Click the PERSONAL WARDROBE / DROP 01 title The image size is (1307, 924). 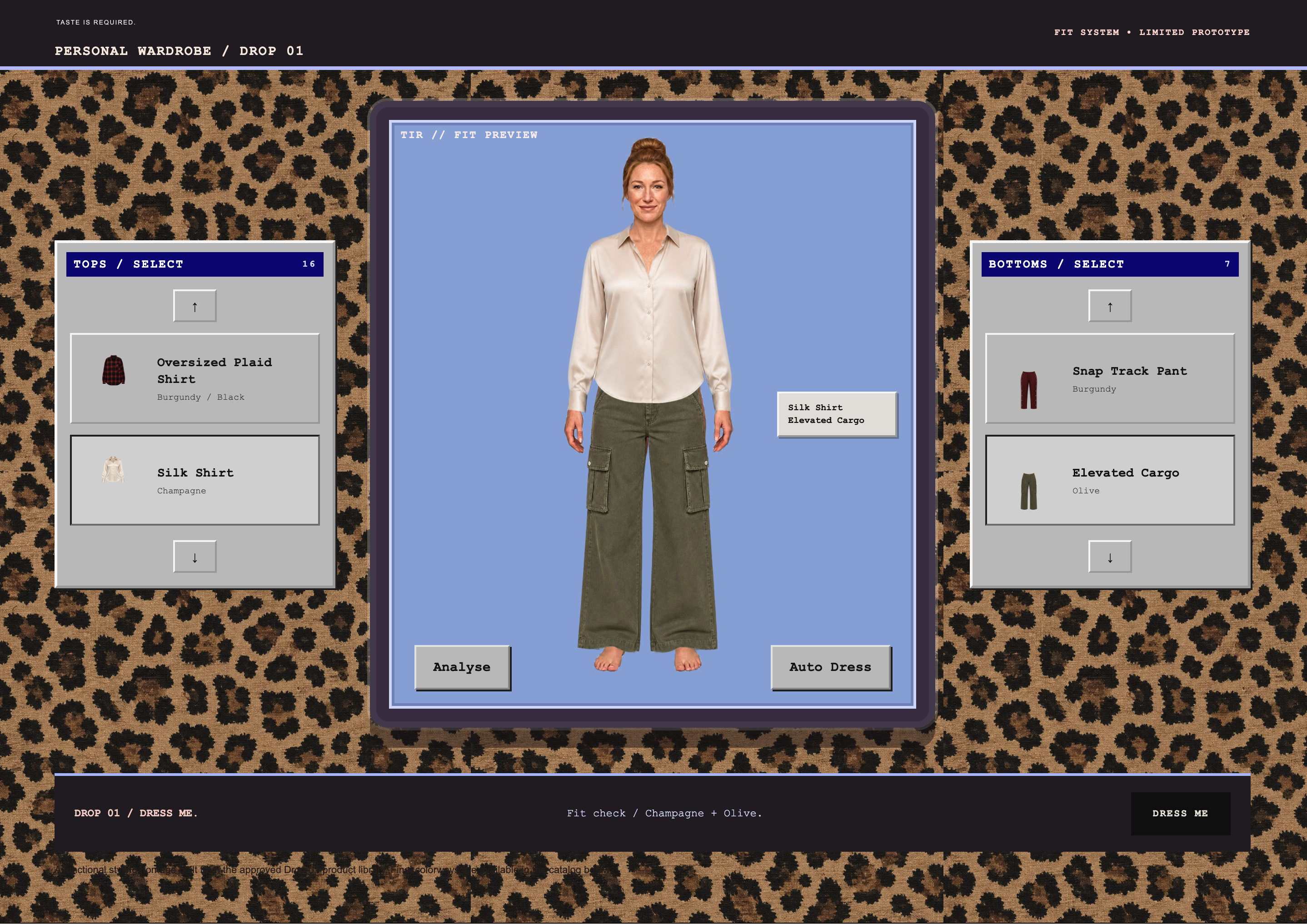pos(179,51)
